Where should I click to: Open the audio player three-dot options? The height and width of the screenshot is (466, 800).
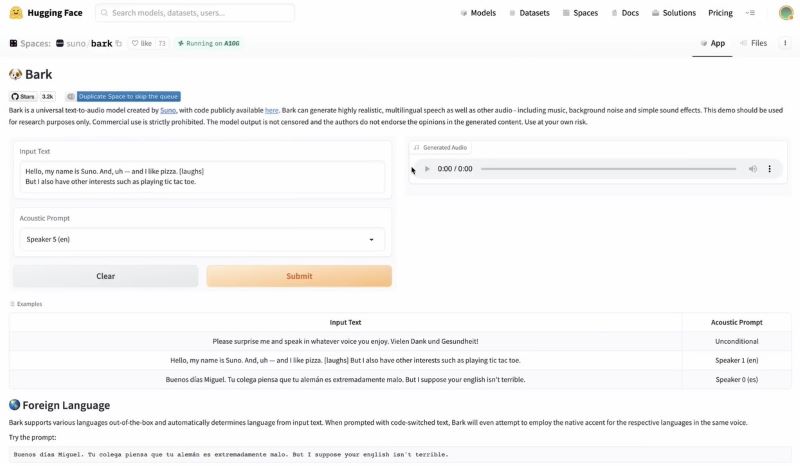click(769, 169)
